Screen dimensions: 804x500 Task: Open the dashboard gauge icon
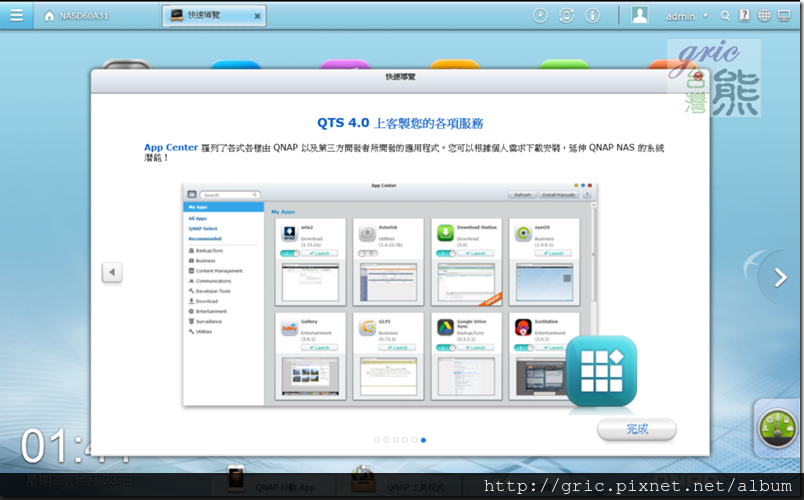[x=777, y=429]
